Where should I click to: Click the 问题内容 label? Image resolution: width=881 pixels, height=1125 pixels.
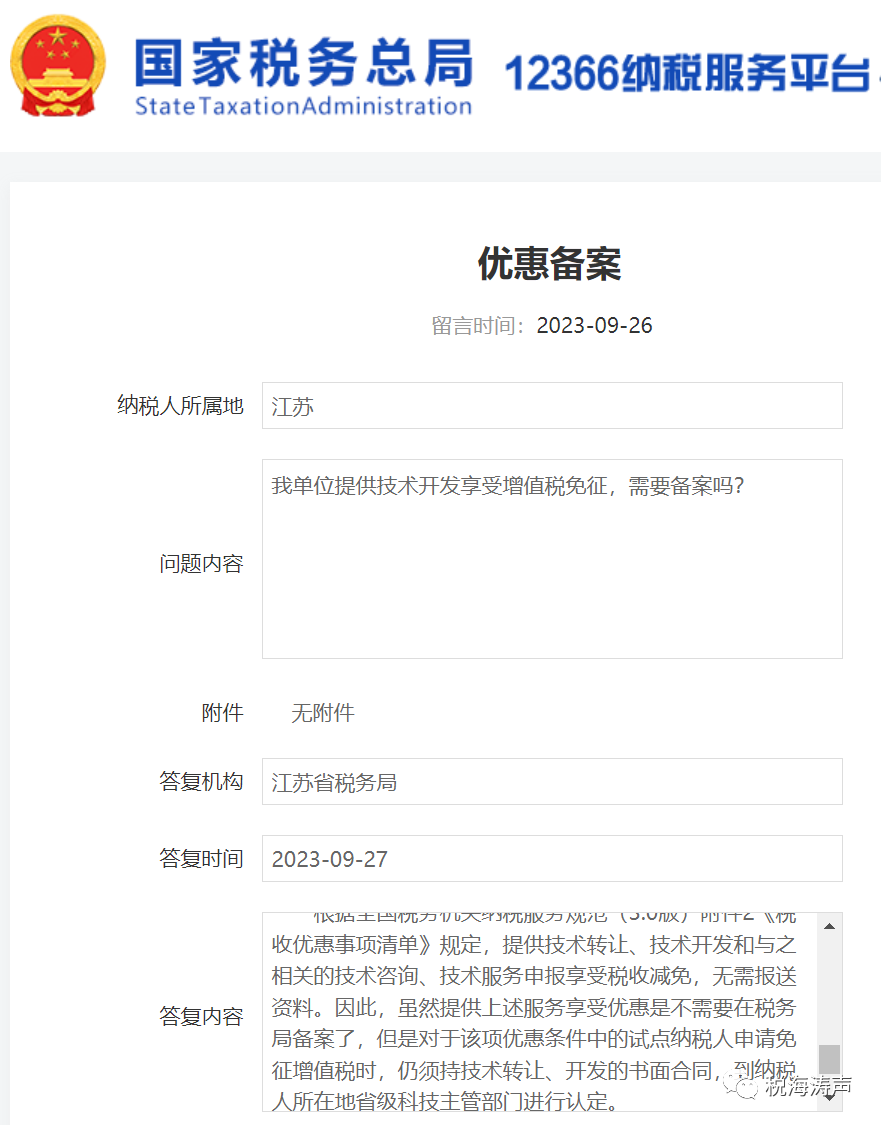click(x=201, y=564)
